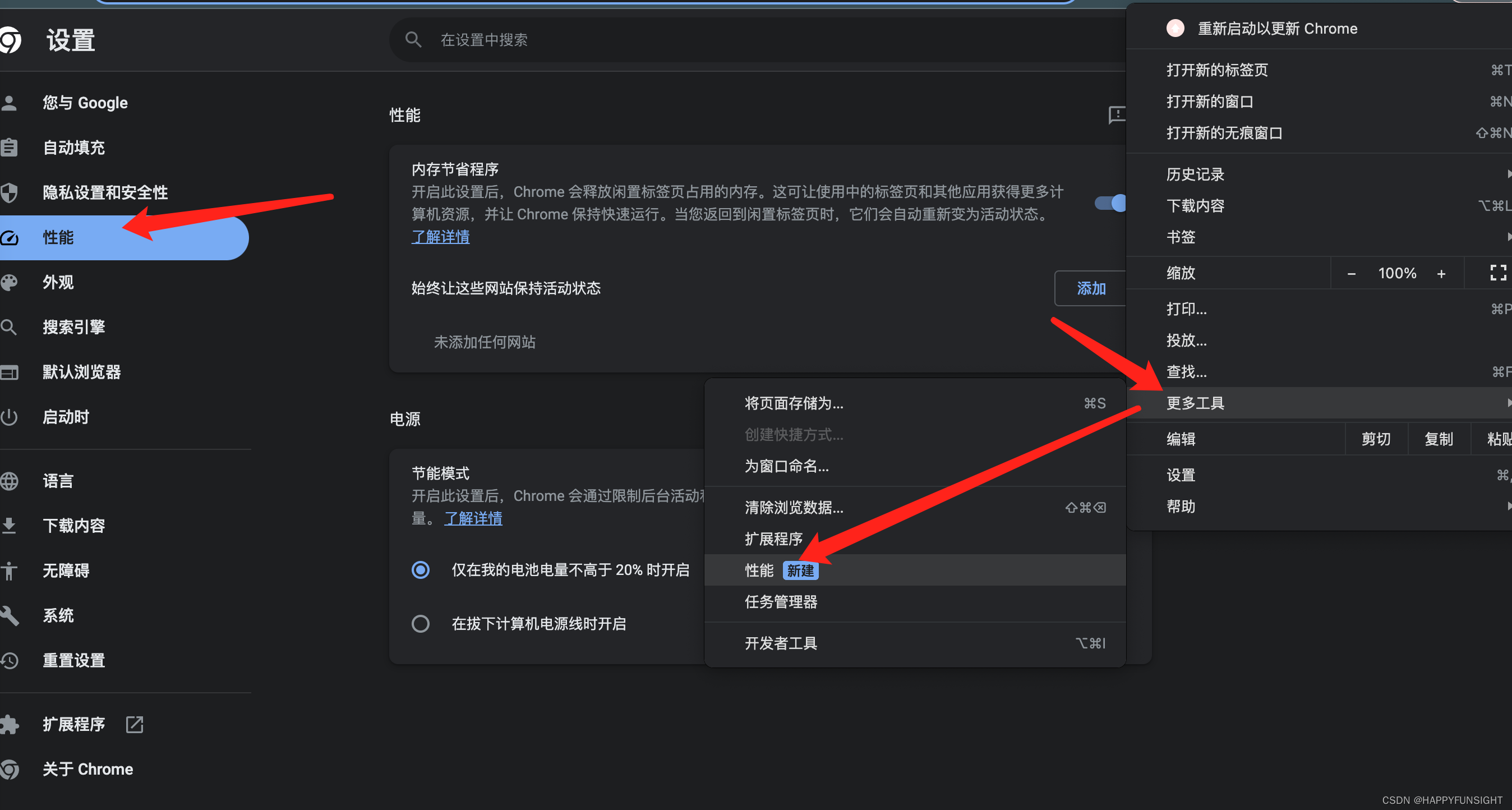Viewport: 1512px width, 810px height.
Task: Increase zoom with the plus button
Action: [x=1440, y=274]
